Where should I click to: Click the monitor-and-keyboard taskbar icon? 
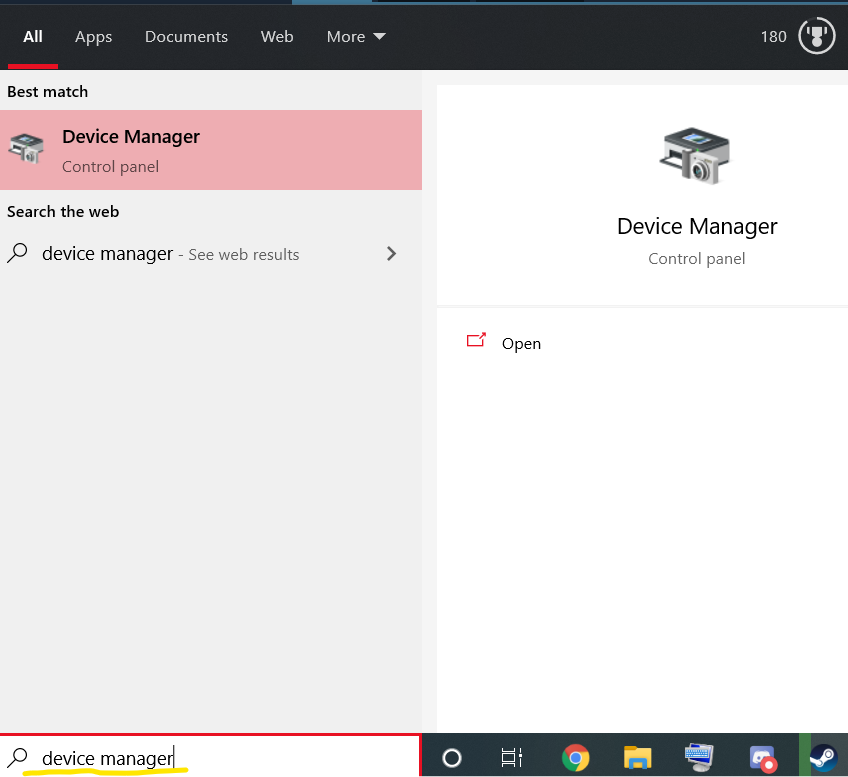[699, 757]
